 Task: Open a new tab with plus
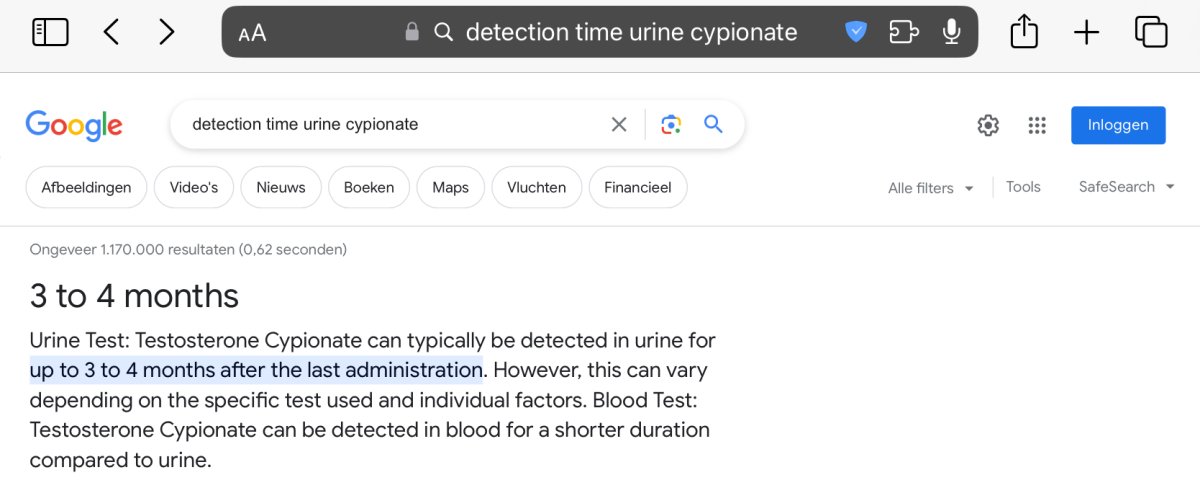pos(1086,32)
